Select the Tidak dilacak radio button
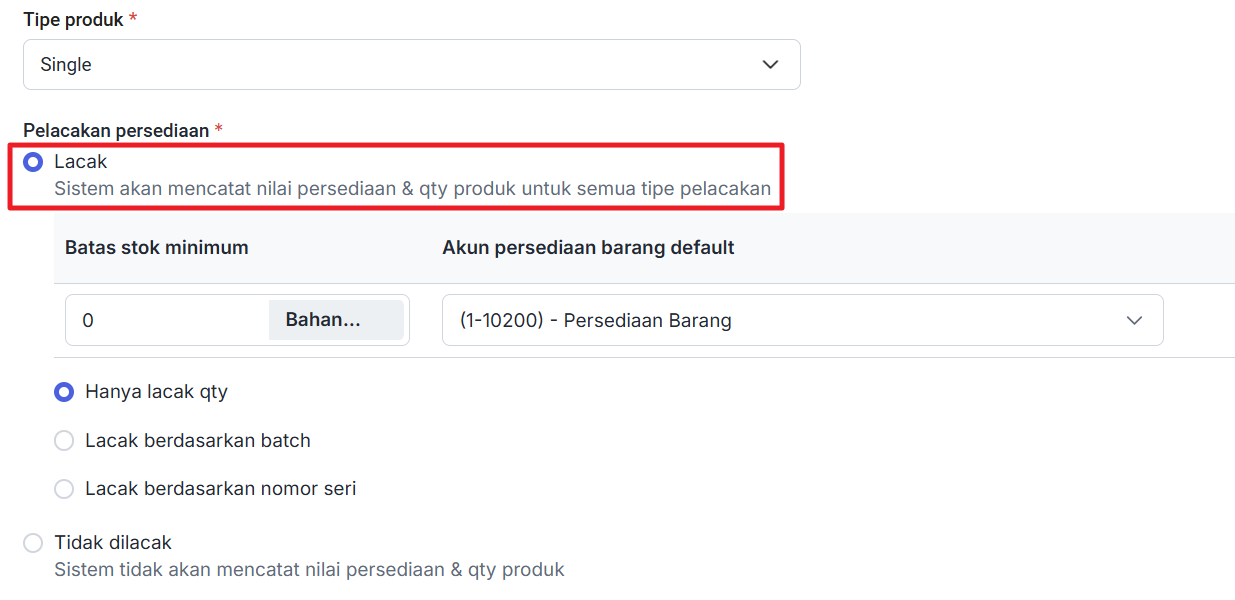The image size is (1235, 600). (x=33, y=543)
